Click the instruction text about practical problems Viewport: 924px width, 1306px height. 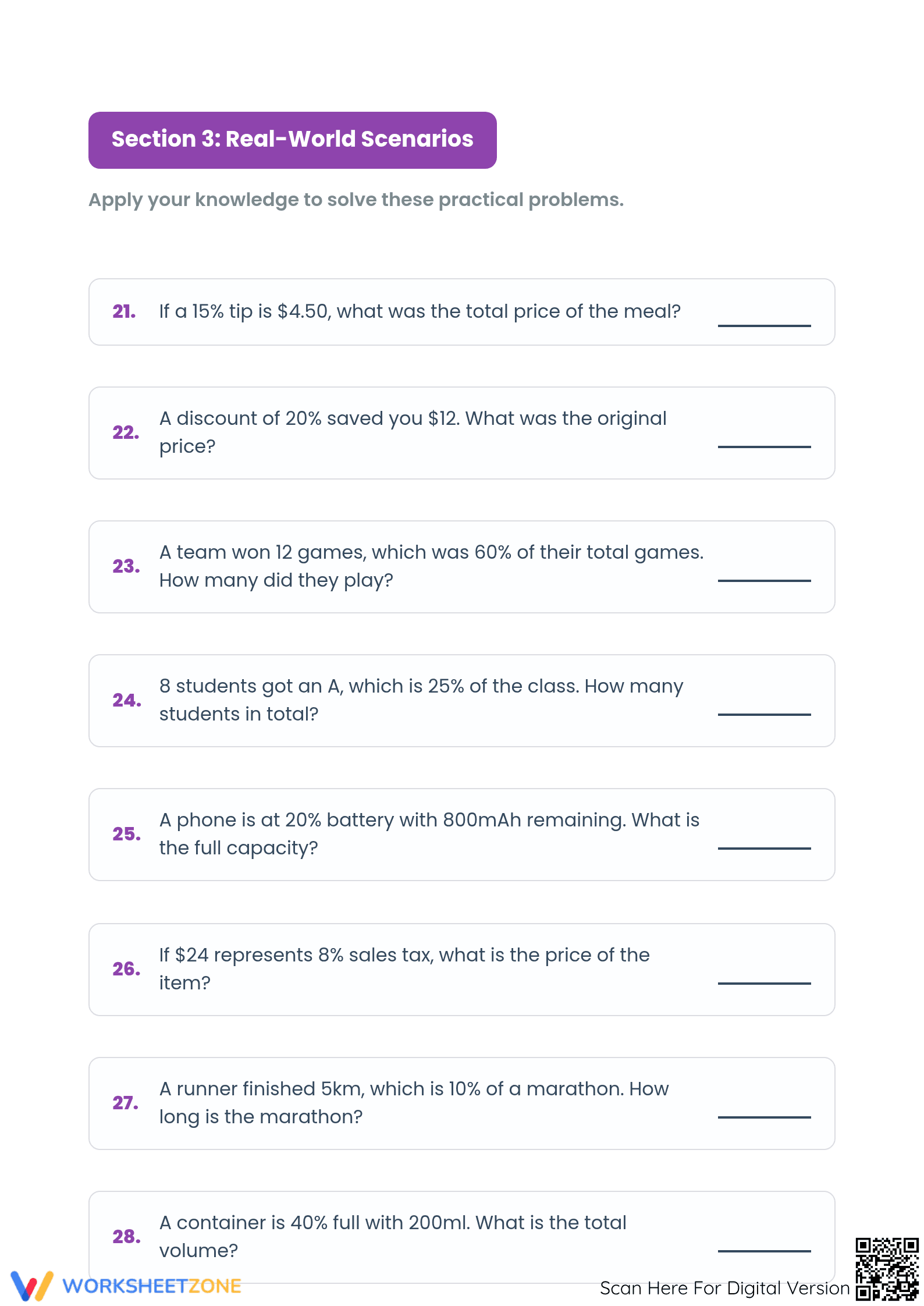tap(356, 200)
